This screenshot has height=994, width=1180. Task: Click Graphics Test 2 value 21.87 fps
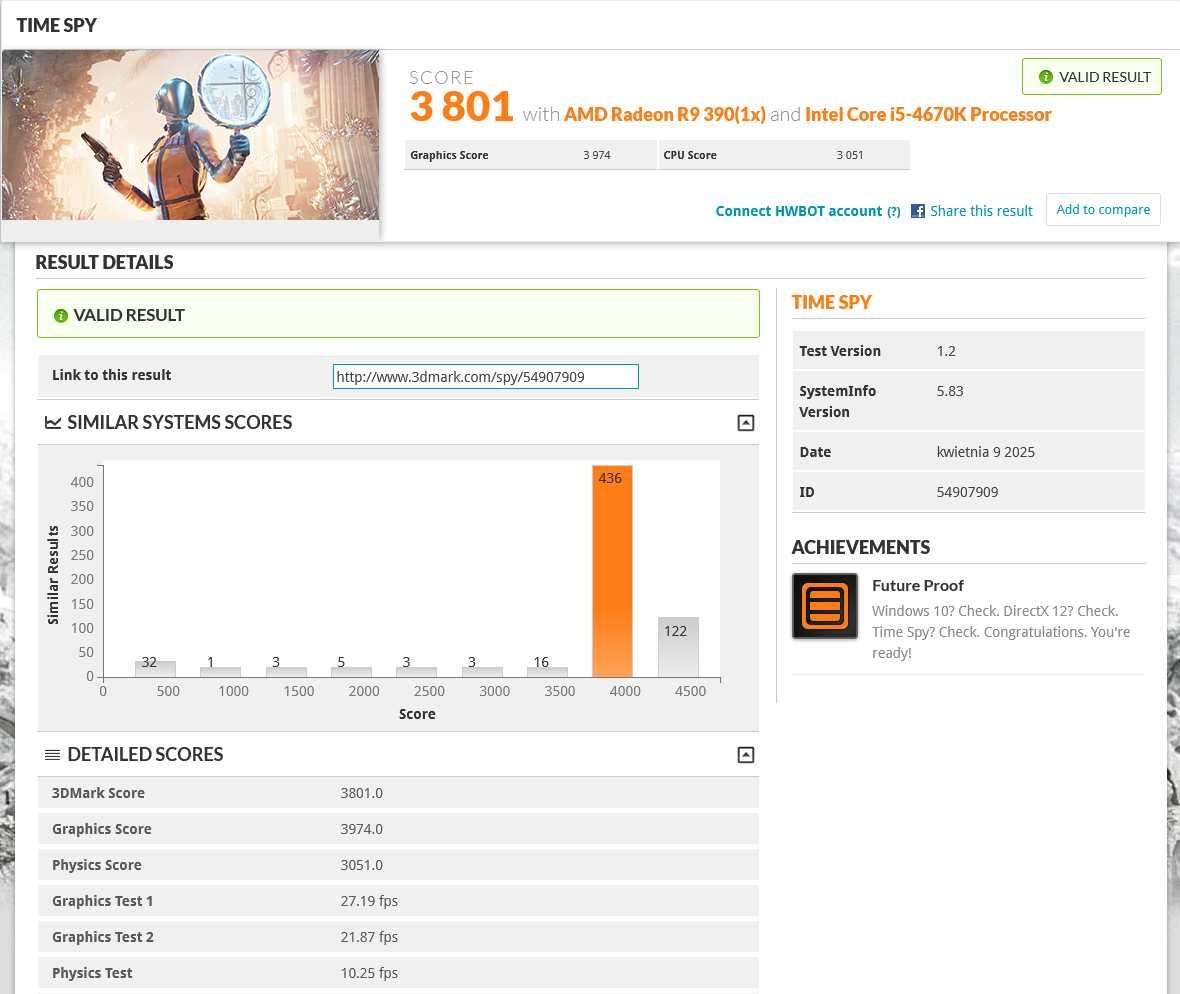pyautogui.click(x=369, y=938)
